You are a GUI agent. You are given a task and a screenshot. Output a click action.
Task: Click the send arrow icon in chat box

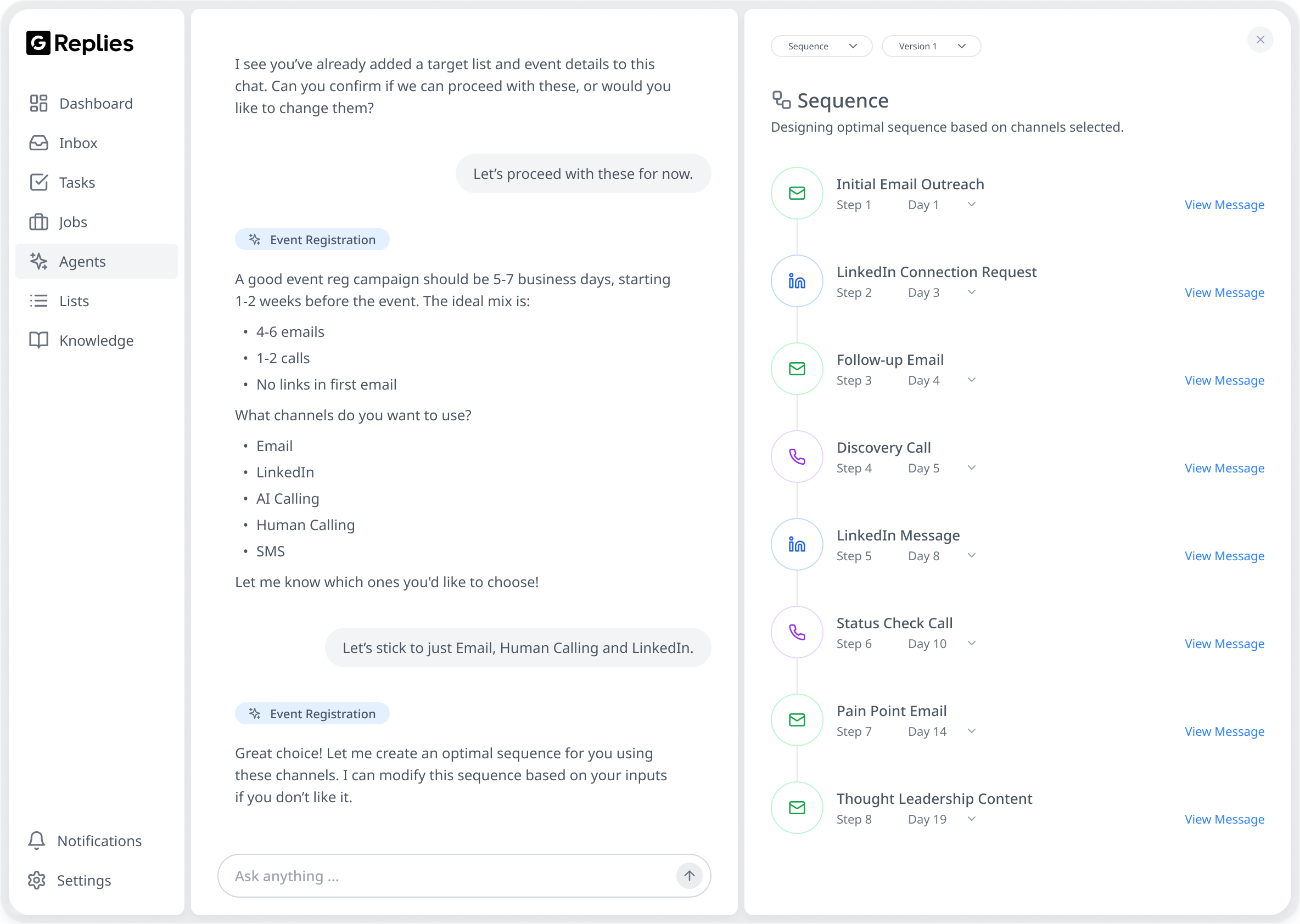click(689, 876)
